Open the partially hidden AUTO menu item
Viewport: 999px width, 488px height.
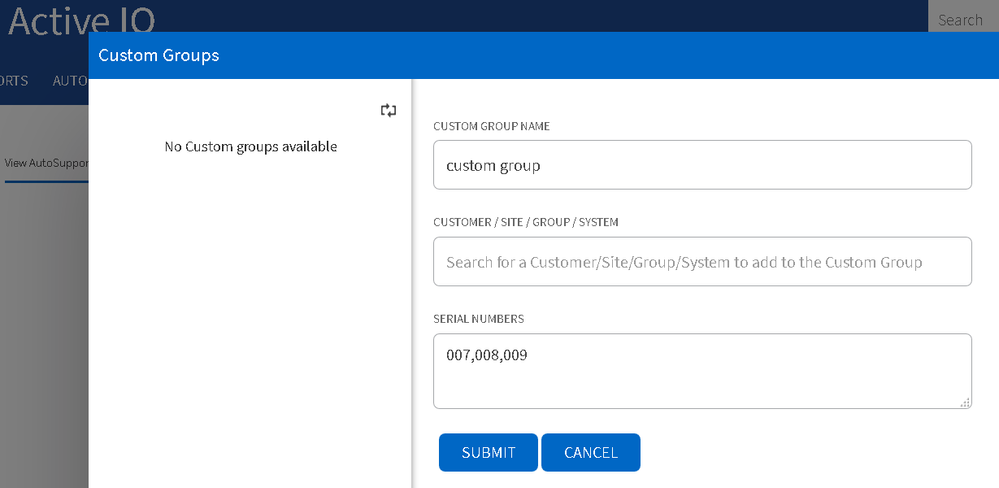pyautogui.click(x=70, y=81)
